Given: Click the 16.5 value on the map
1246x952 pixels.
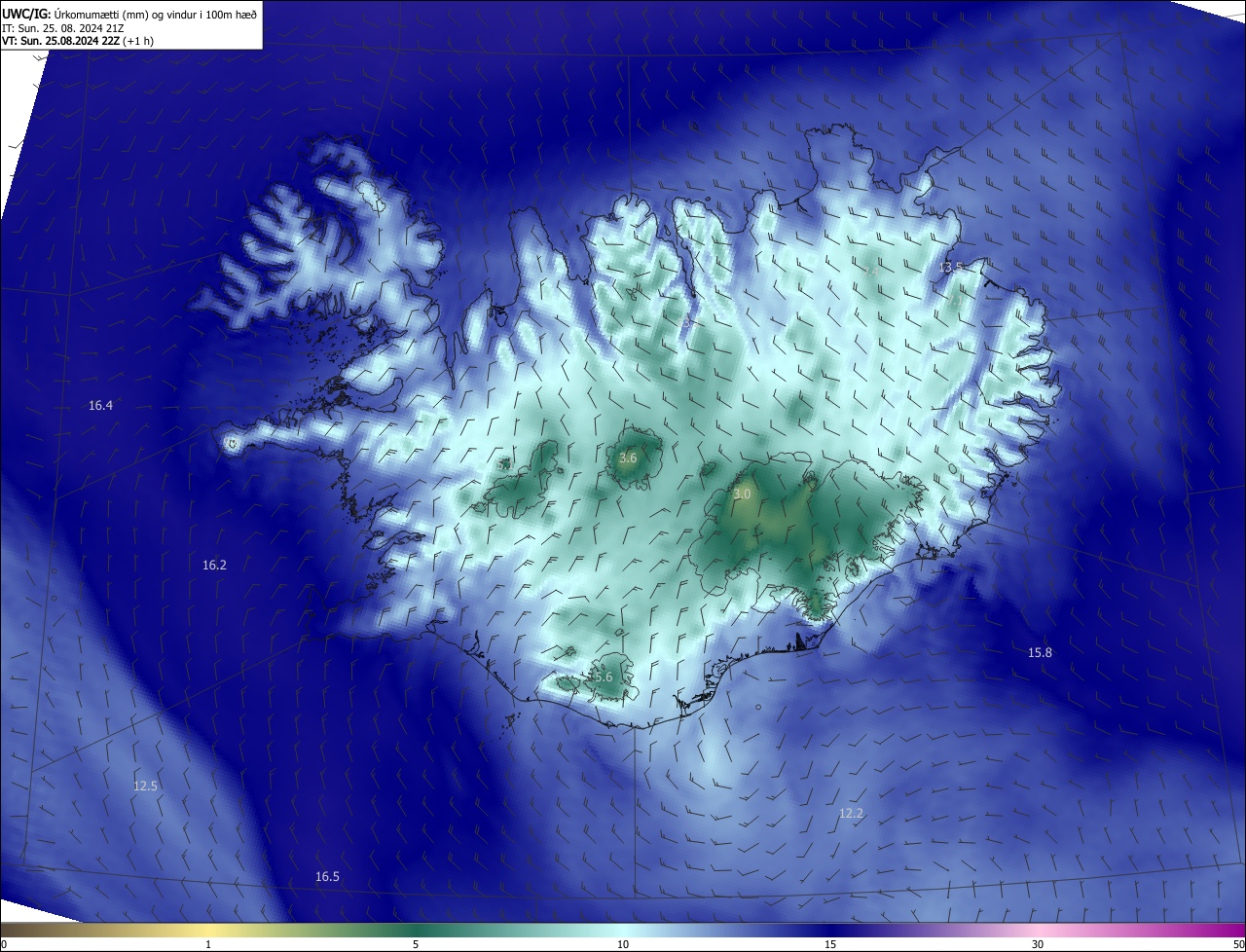Looking at the screenshot, I should tap(327, 876).
